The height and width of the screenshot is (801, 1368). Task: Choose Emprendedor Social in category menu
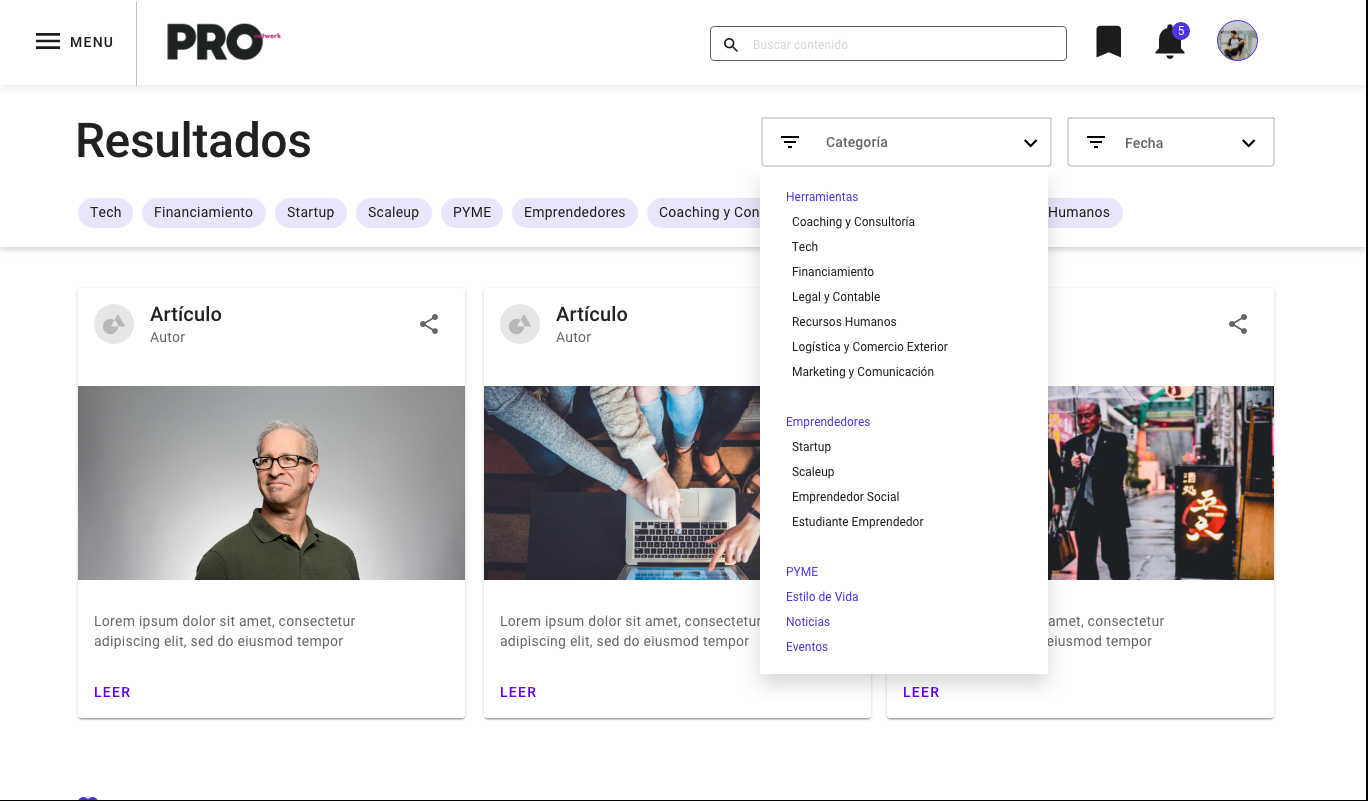845,497
